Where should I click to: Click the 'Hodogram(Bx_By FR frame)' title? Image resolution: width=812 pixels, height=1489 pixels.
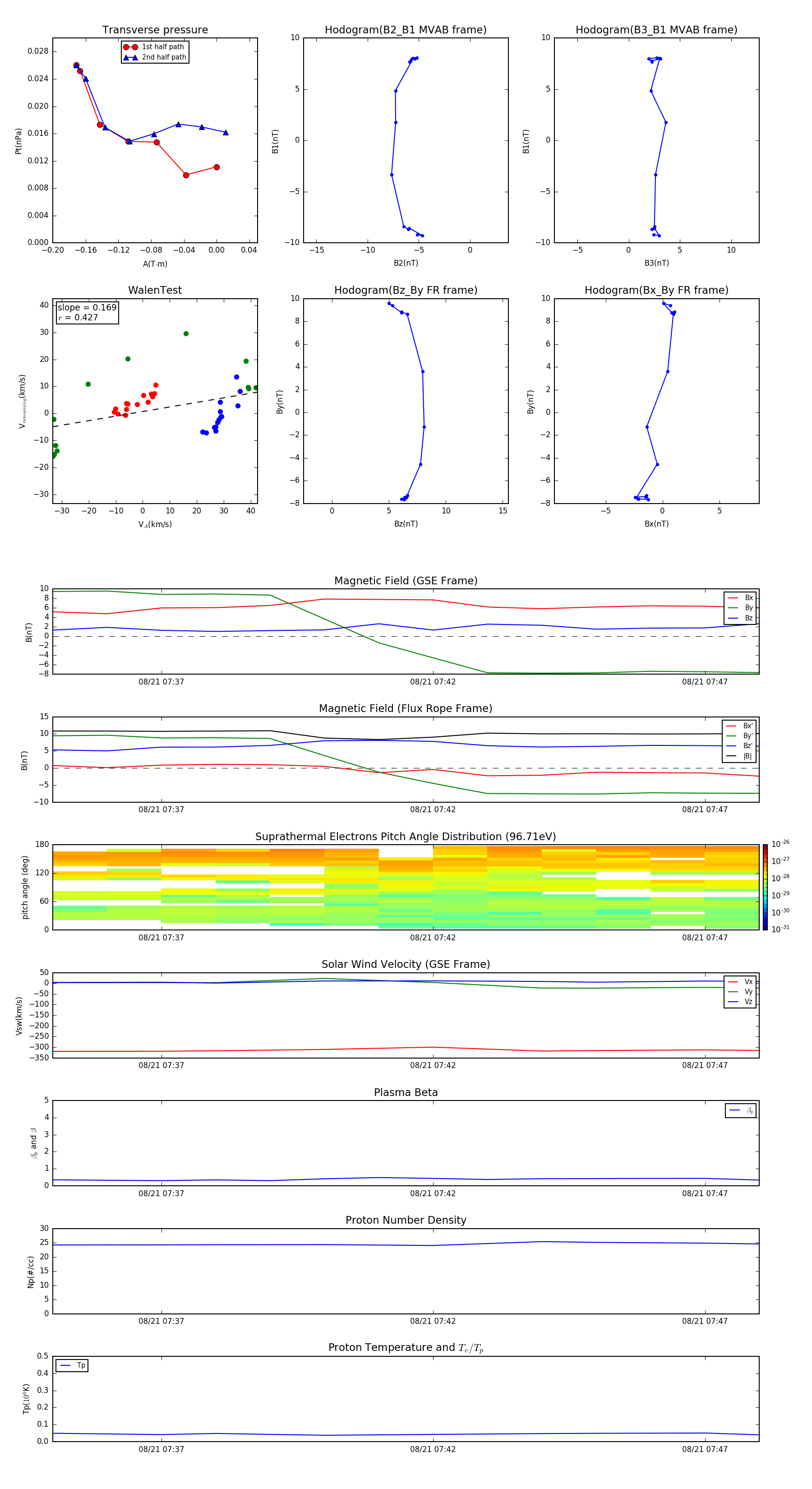656,290
